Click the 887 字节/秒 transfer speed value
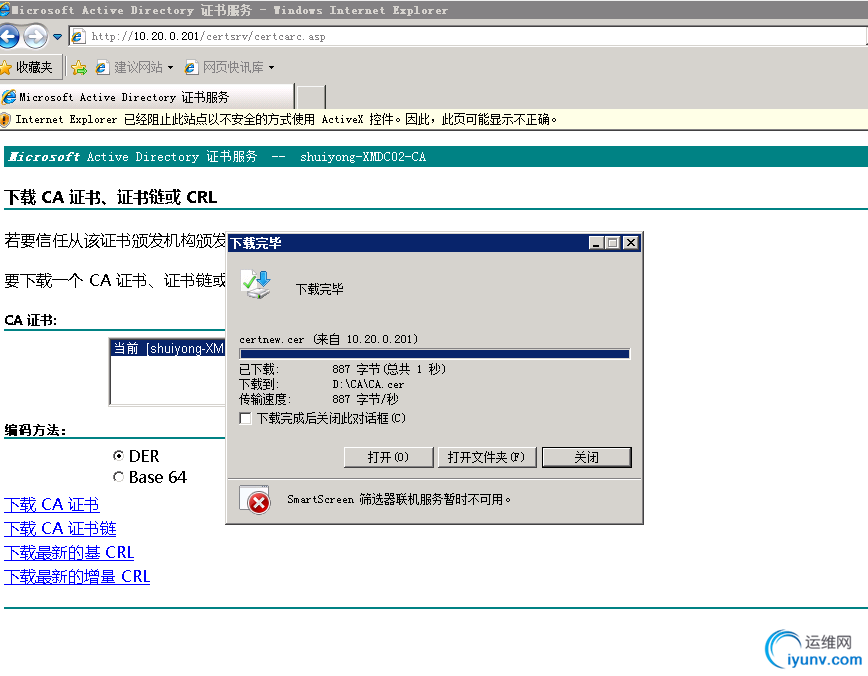 coord(365,399)
